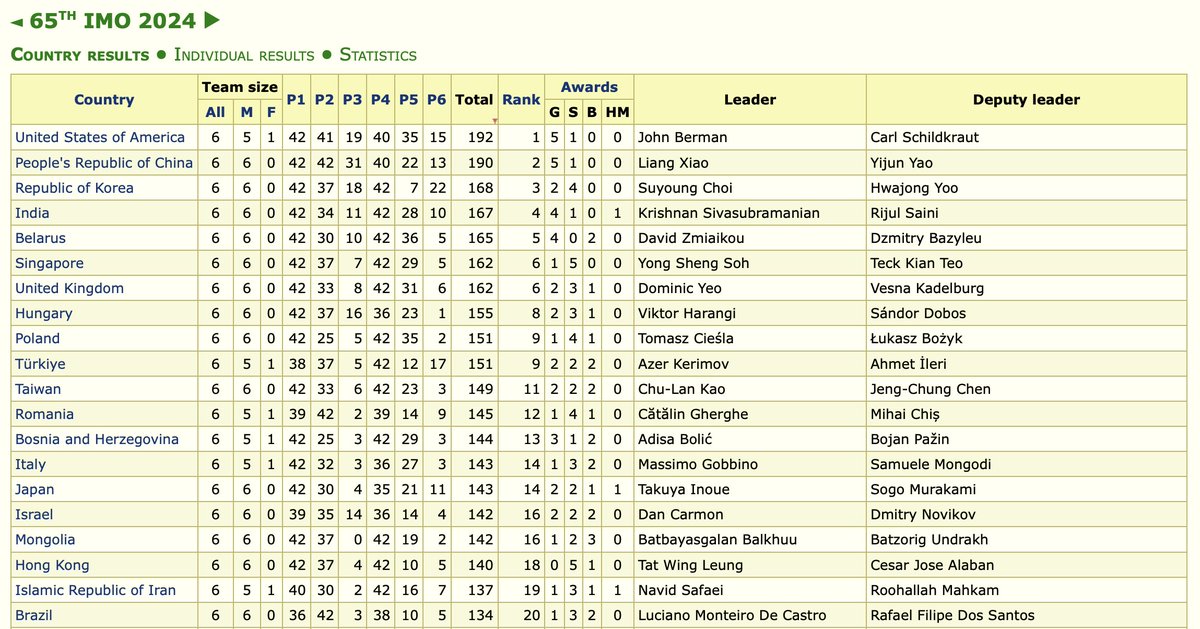The width and height of the screenshot is (1200, 629).
Task: Click deputy leader Rafael Filipe Dos Santos
Action: [953, 615]
